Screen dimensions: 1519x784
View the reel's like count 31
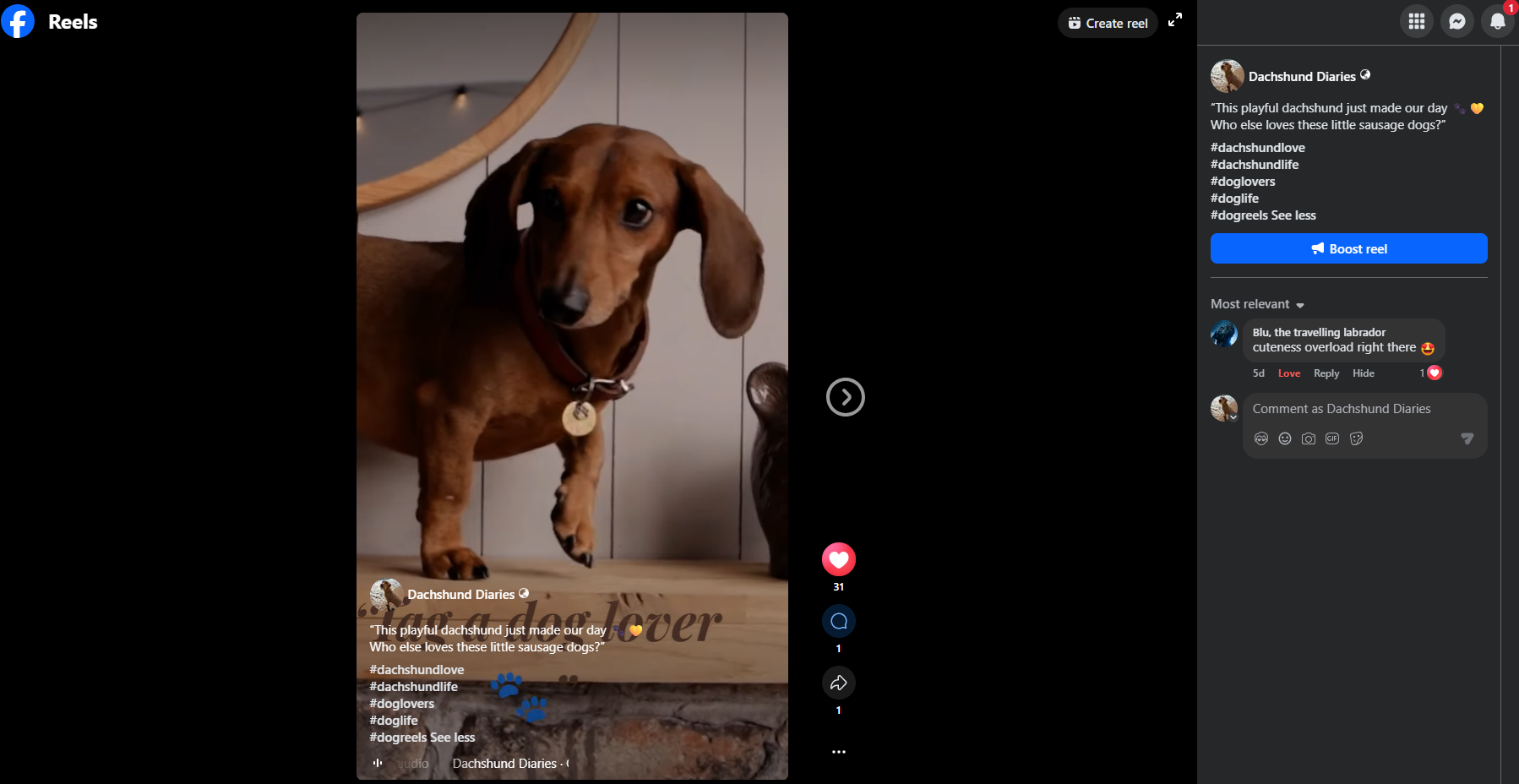pos(839,587)
